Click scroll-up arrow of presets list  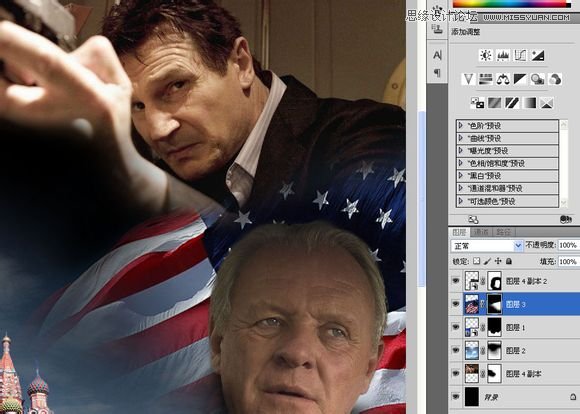point(564,124)
